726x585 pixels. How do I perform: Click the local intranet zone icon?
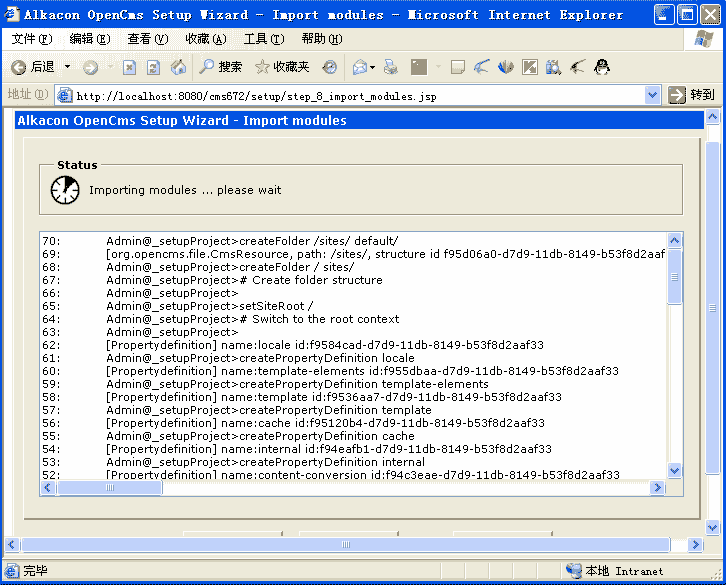(574, 571)
